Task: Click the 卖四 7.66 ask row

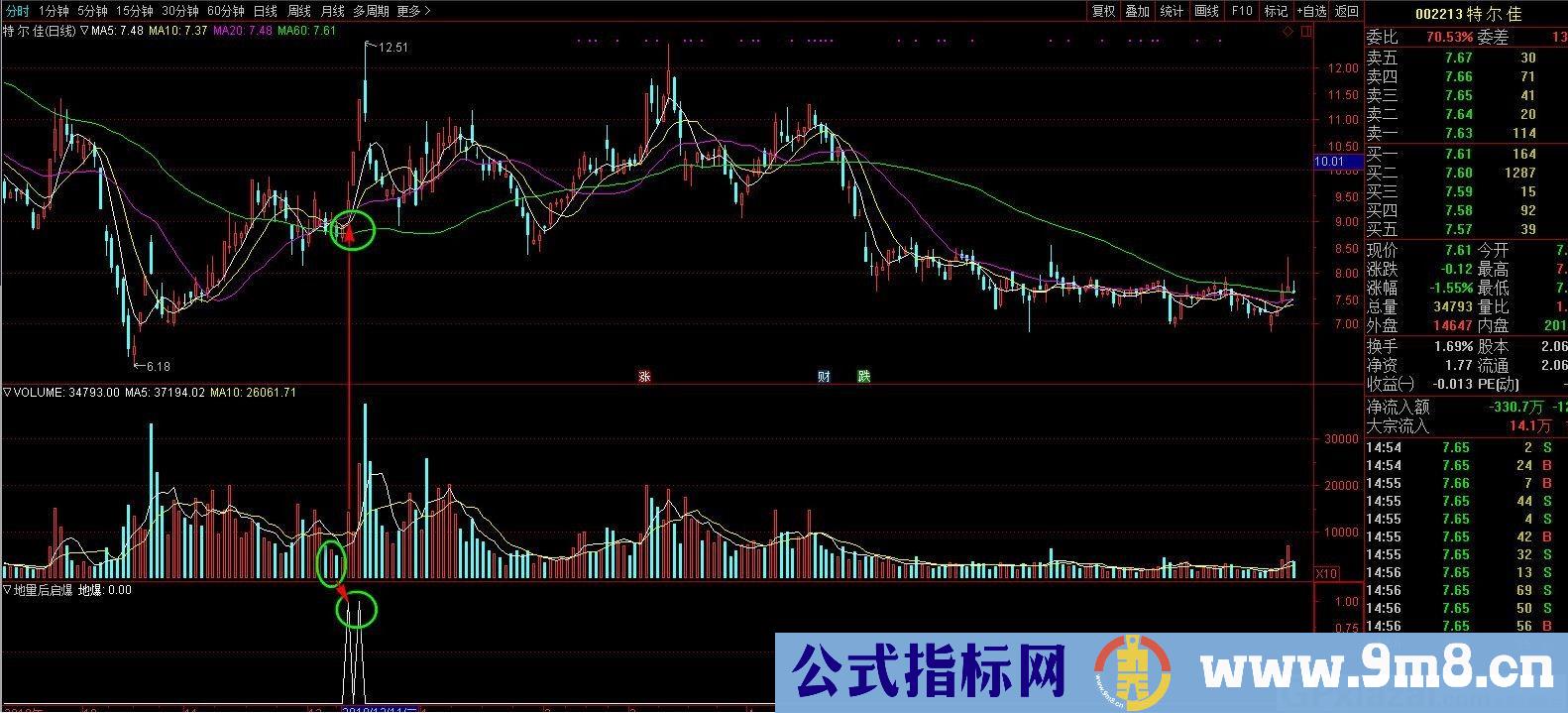Action: pyautogui.click(x=1466, y=76)
